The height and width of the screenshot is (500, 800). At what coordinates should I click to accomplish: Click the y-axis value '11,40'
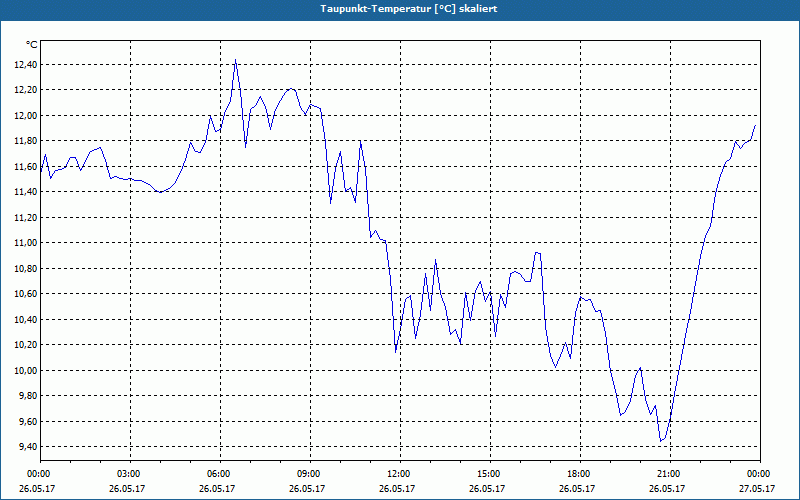(x=27, y=192)
